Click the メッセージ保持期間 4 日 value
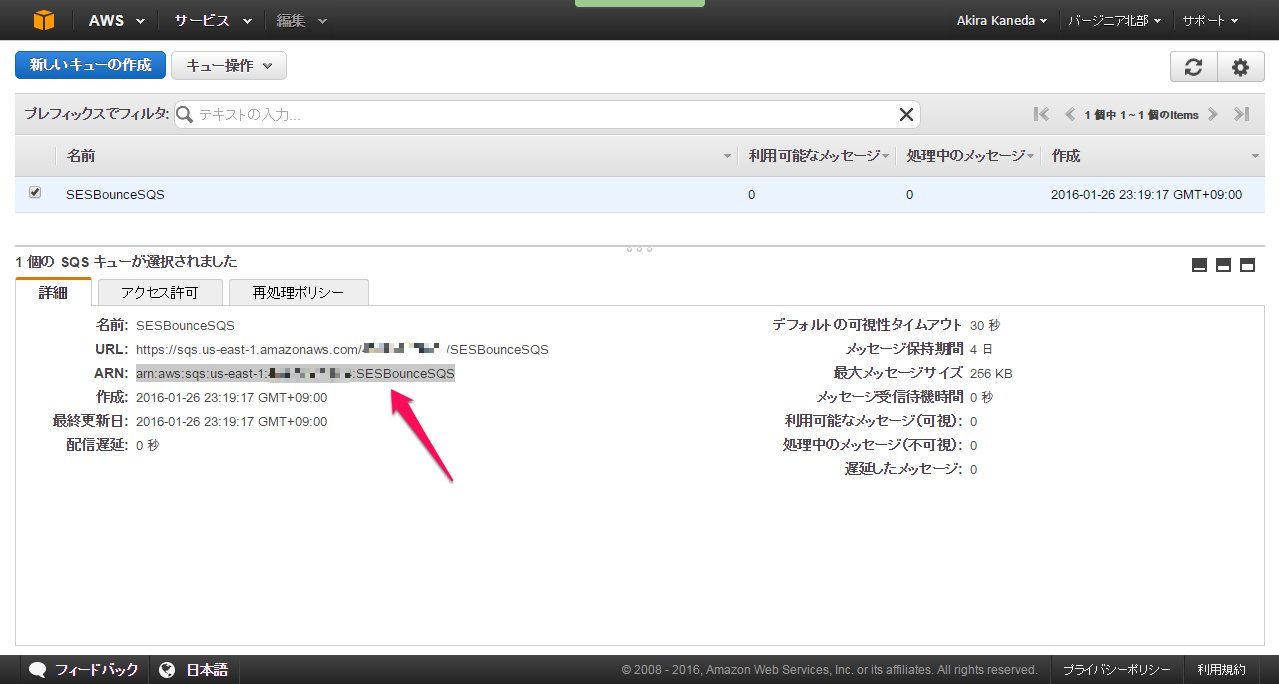The width and height of the screenshot is (1279, 684). click(981, 349)
